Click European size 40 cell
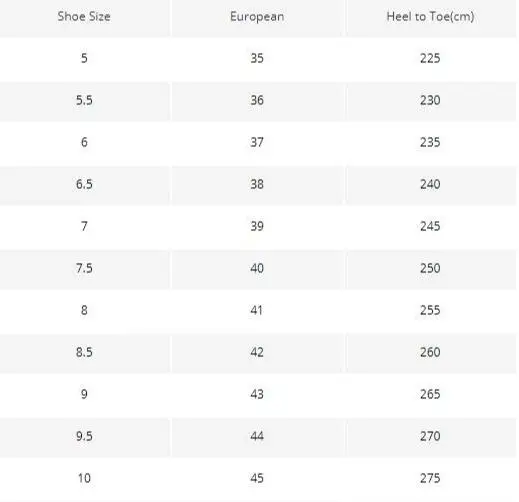 [x=257, y=268]
